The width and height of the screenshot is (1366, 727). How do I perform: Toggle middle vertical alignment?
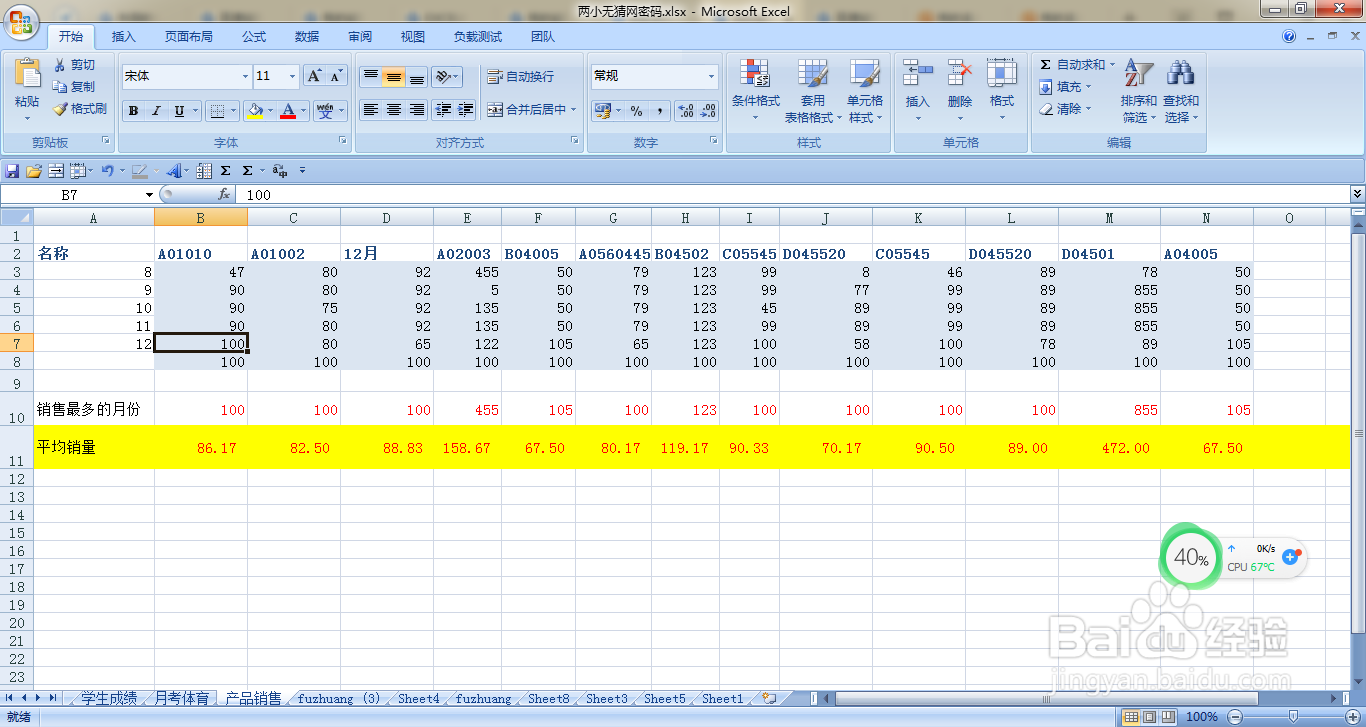pyautogui.click(x=393, y=76)
